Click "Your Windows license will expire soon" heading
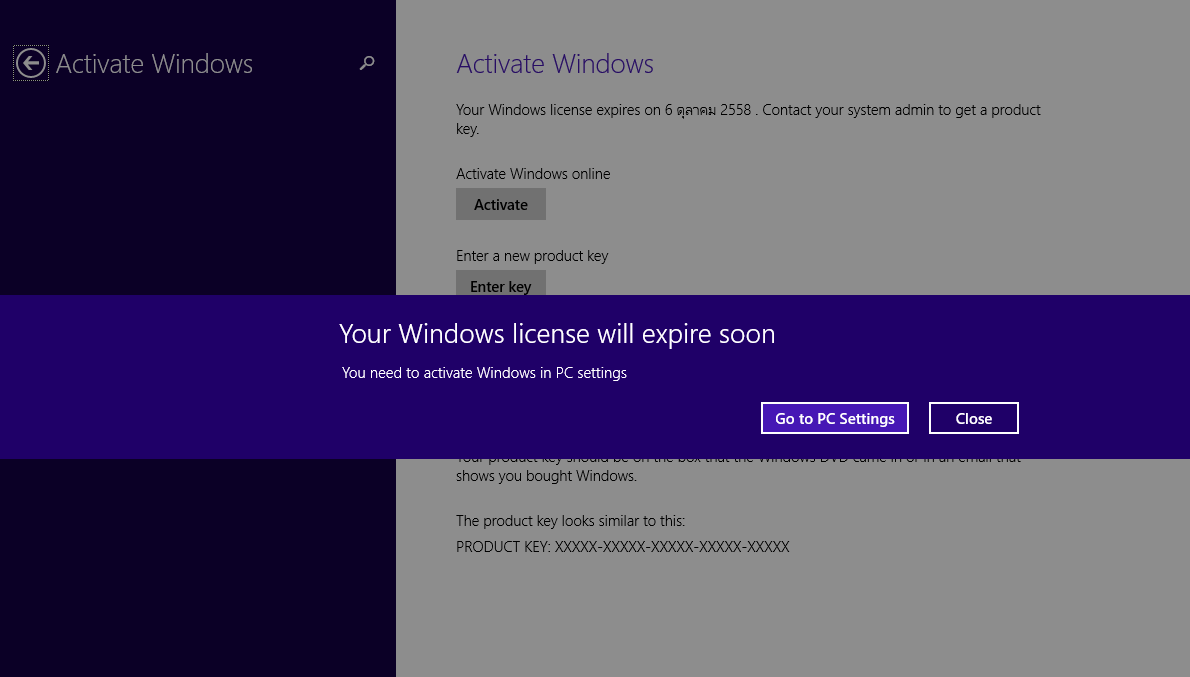 pyautogui.click(x=557, y=334)
